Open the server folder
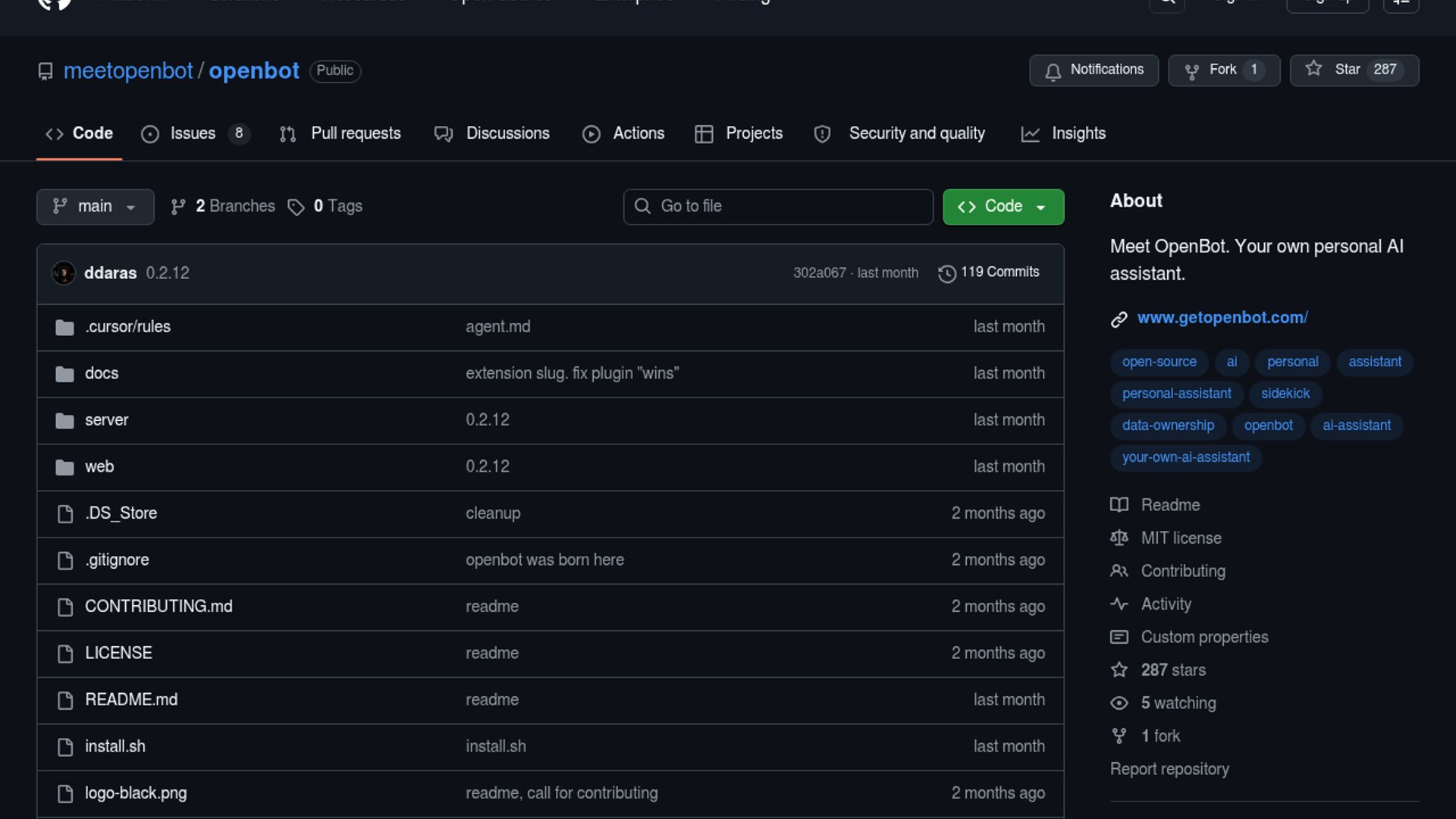The image size is (1456, 819). click(106, 420)
